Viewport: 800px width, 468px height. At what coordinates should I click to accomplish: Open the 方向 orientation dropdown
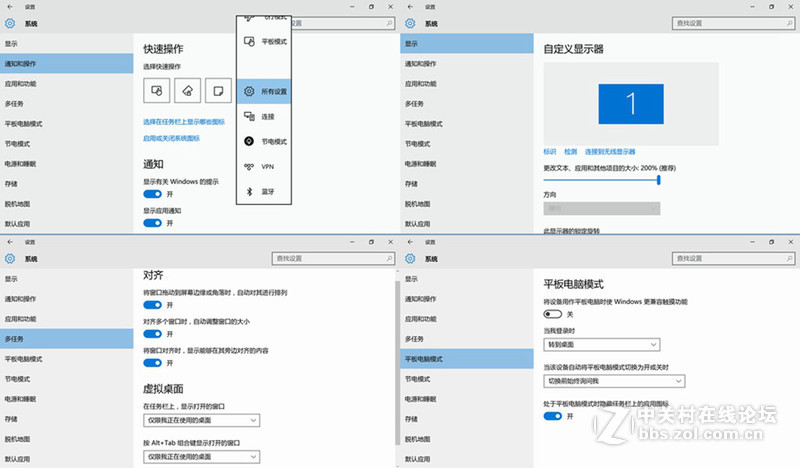coord(602,208)
